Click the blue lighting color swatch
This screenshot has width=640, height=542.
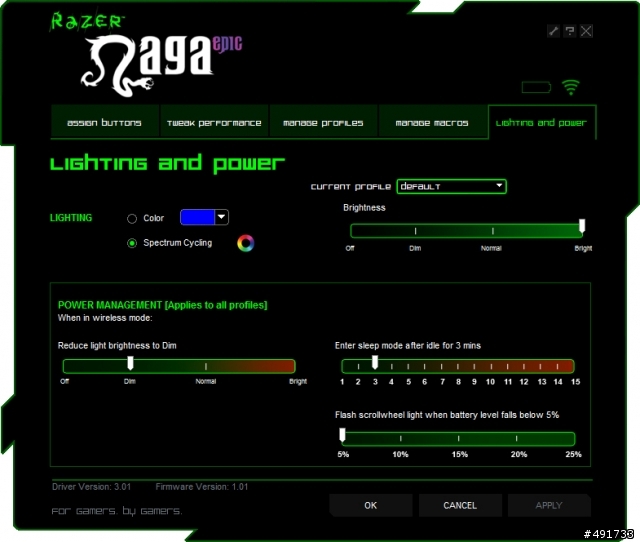(x=197, y=217)
